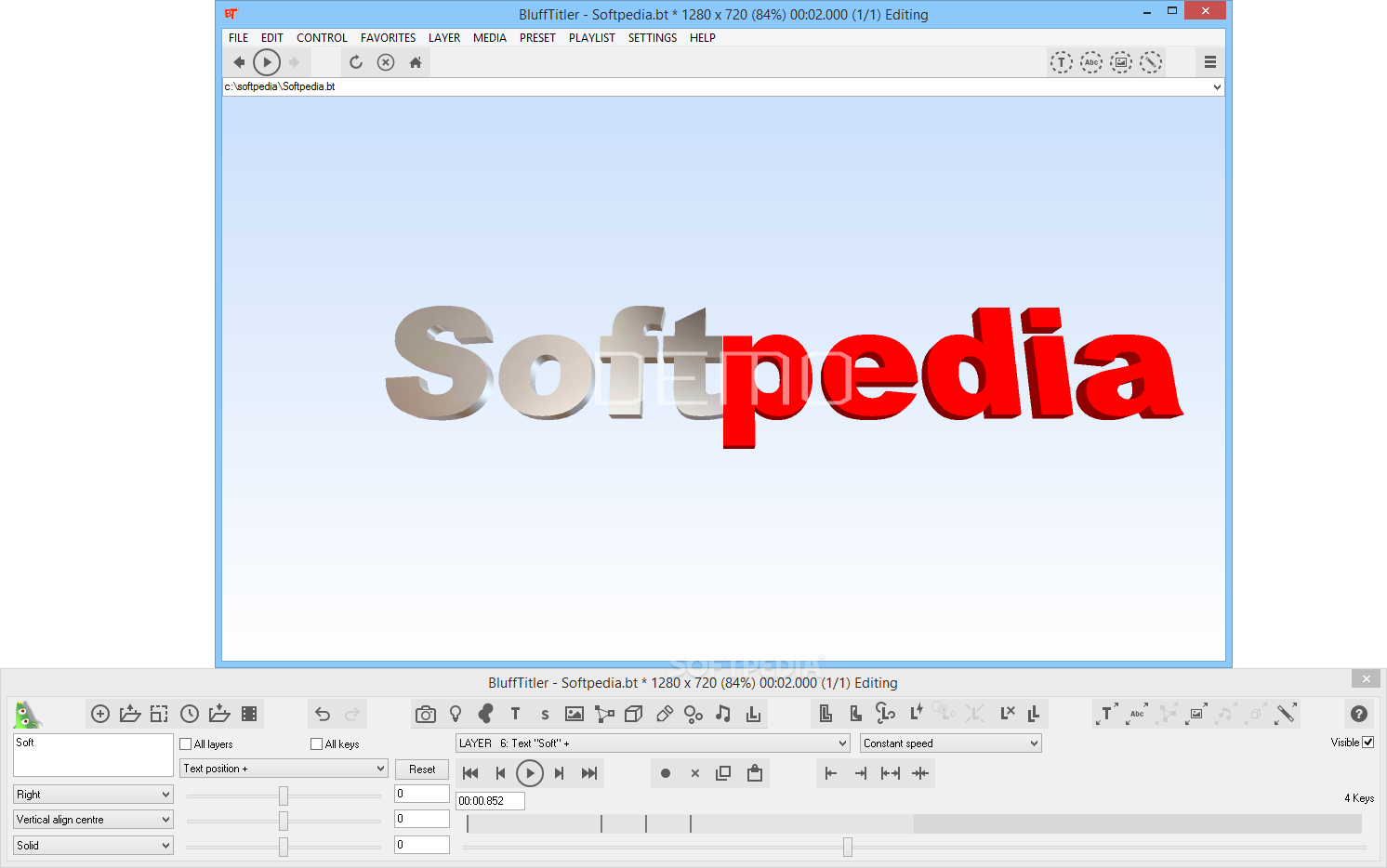Image resolution: width=1387 pixels, height=868 pixels.
Task: Open the Text position property dropdown
Action: [x=284, y=769]
